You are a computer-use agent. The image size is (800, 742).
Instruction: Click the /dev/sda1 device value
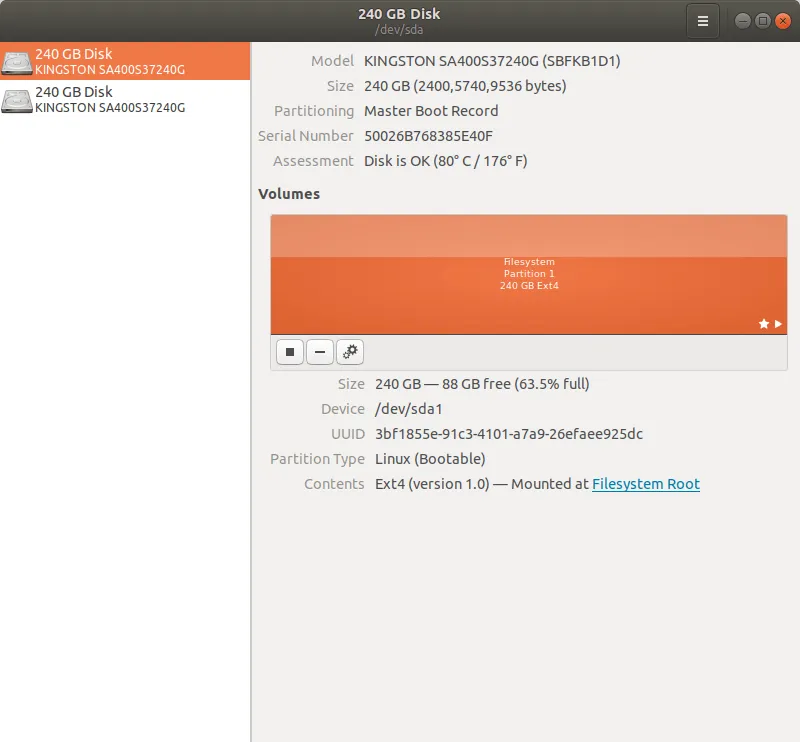[408, 409]
